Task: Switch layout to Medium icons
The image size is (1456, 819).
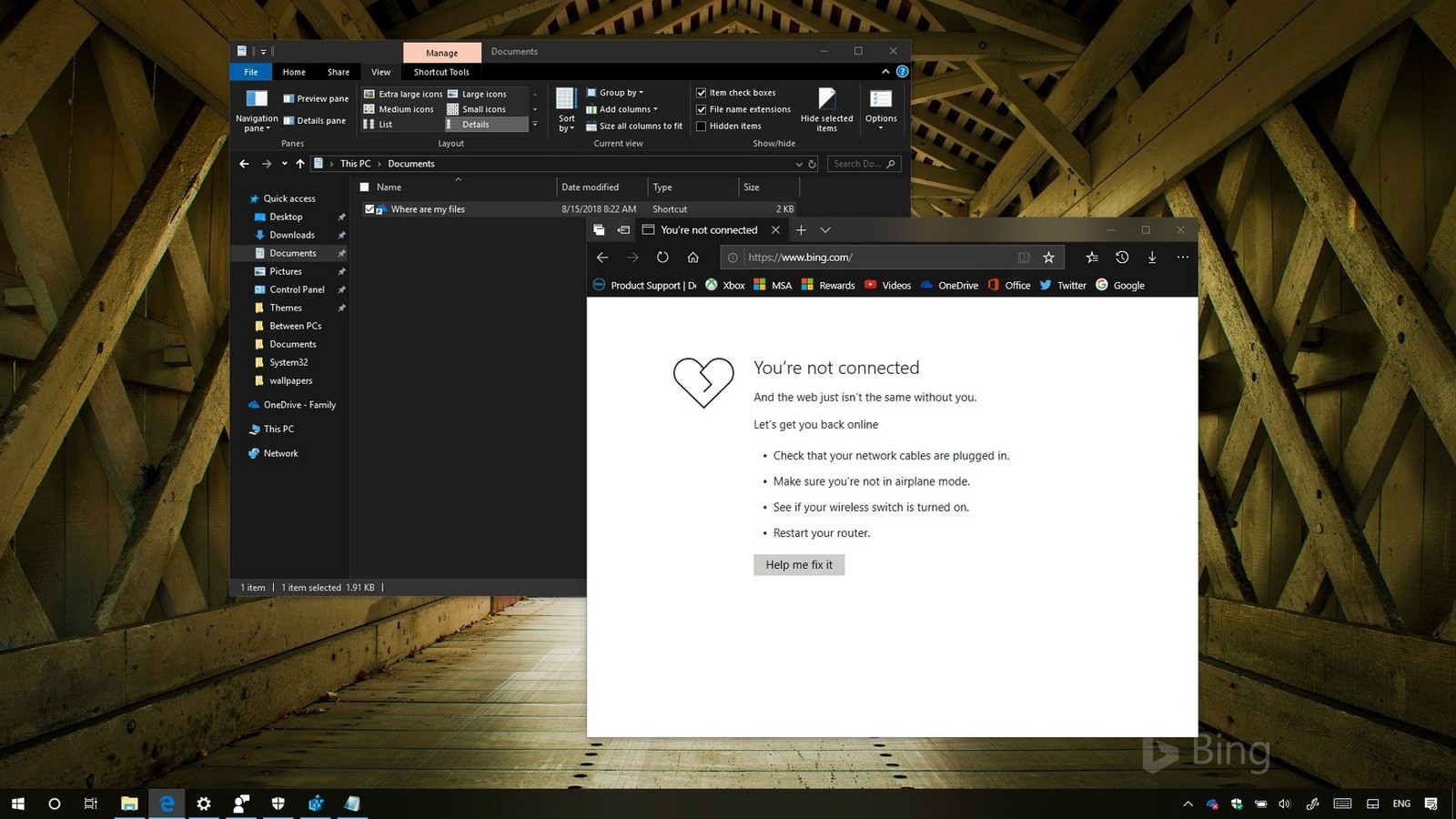Action: pos(399,109)
